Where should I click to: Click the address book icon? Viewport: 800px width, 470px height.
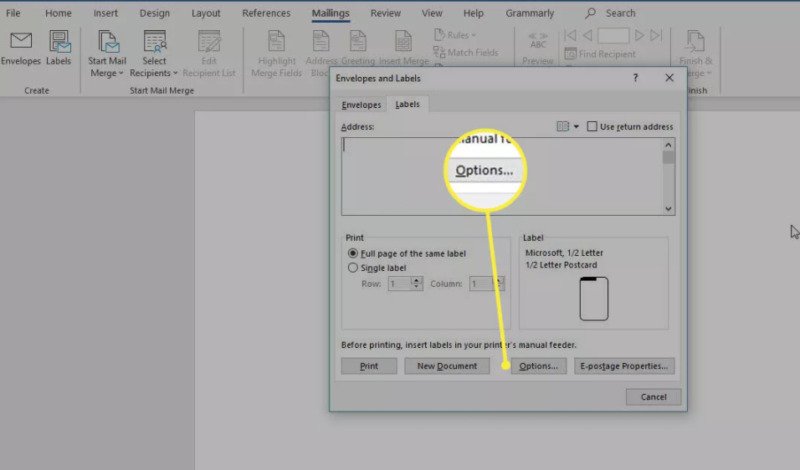562,126
